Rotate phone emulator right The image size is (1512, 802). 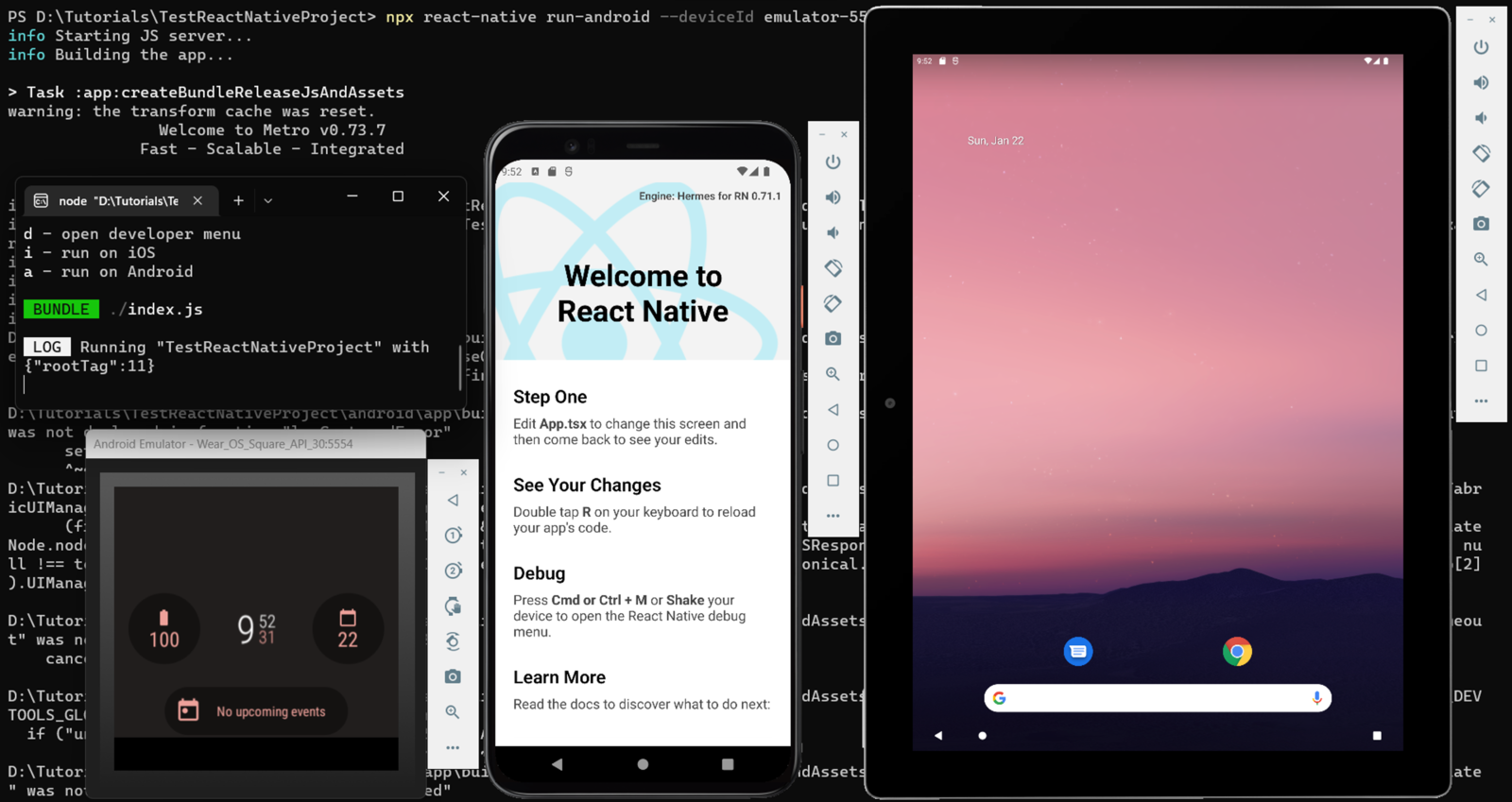point(833,303)
